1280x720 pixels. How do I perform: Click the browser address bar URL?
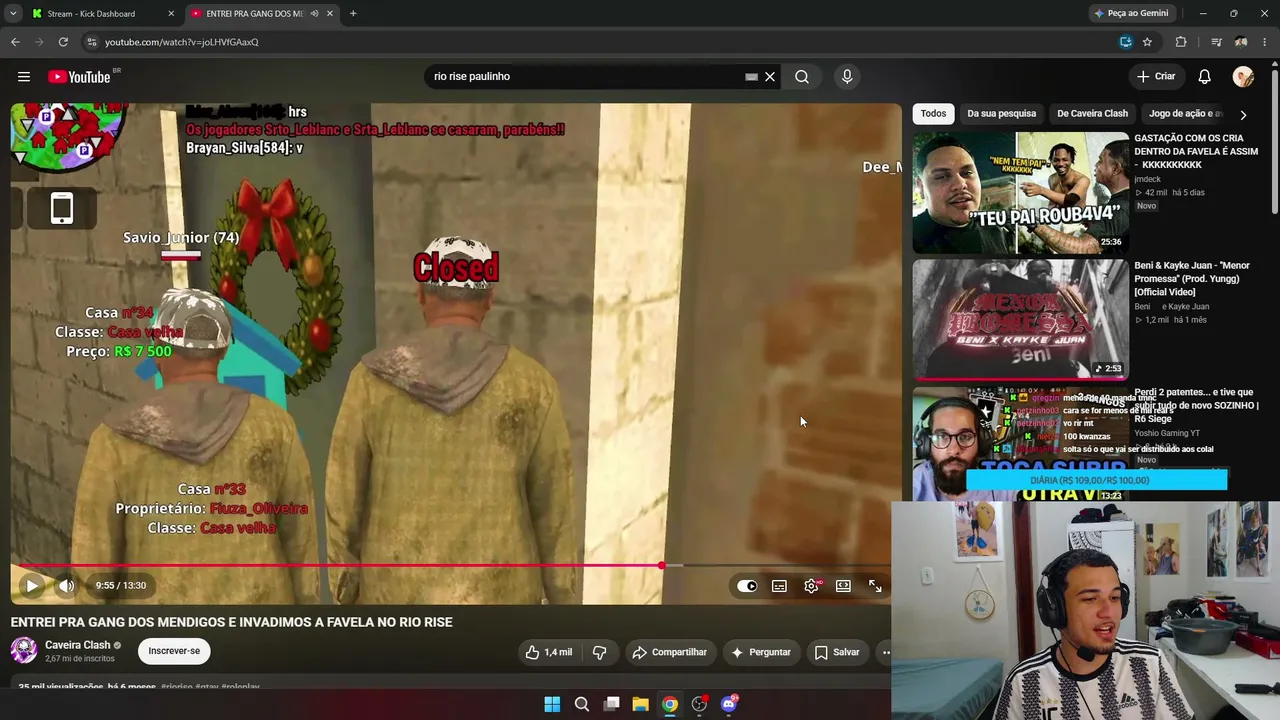pos(182,42)
